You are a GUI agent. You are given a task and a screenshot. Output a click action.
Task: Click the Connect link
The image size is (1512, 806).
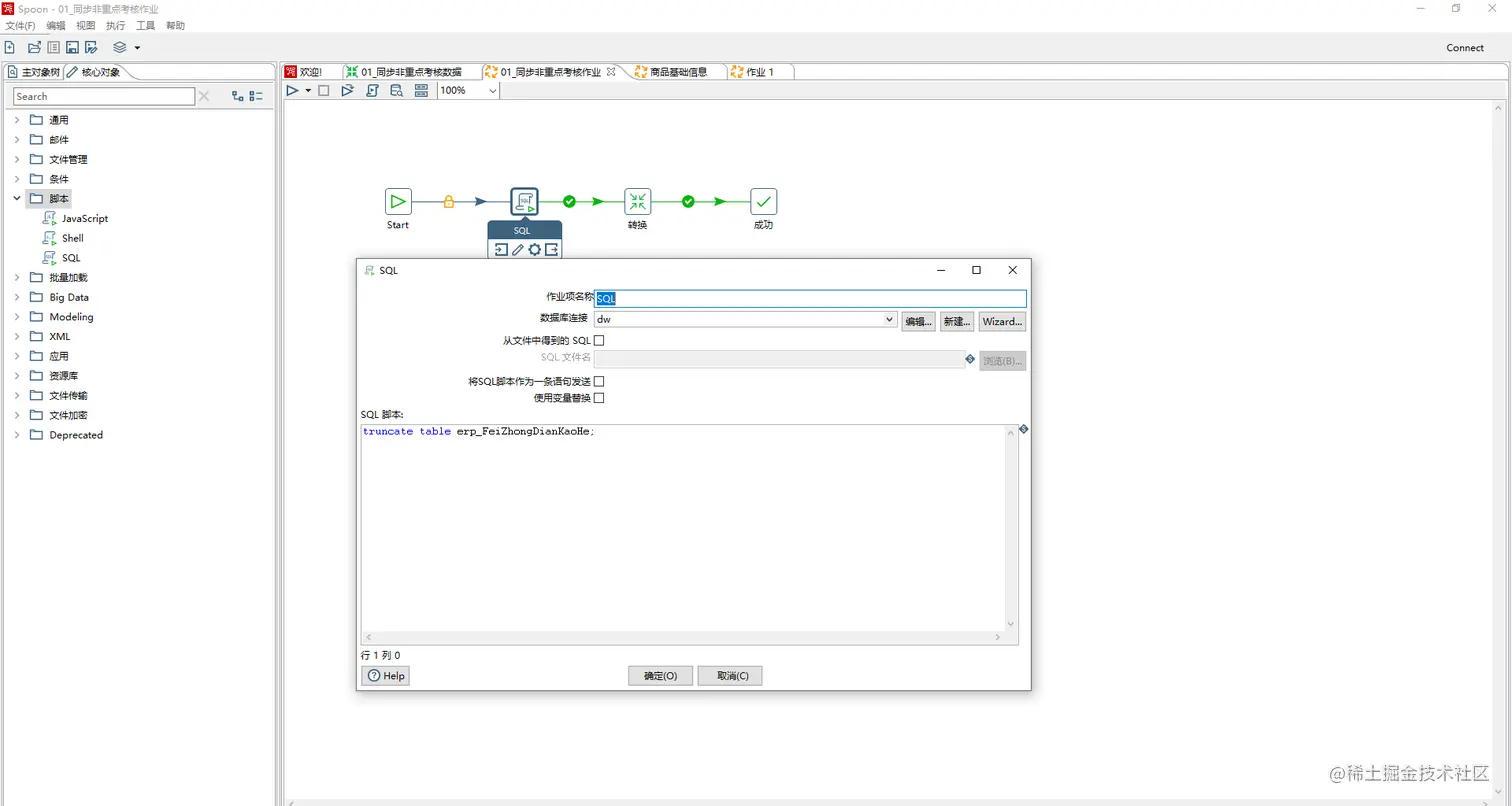[1465, 48]
